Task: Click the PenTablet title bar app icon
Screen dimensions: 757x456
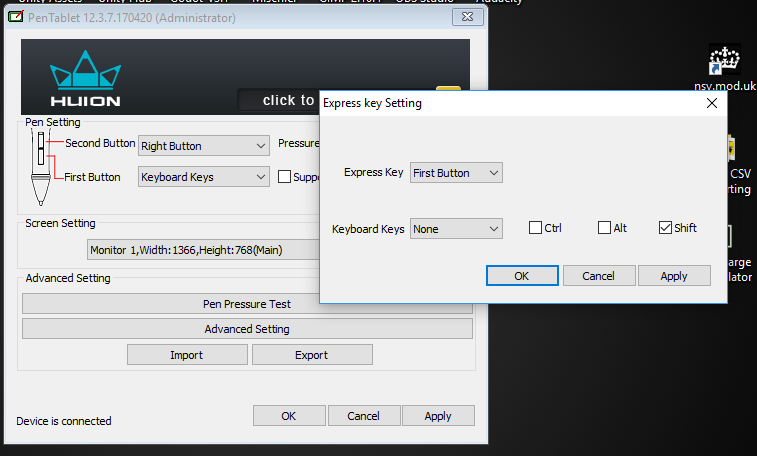Action: click(x=15, y=17)
